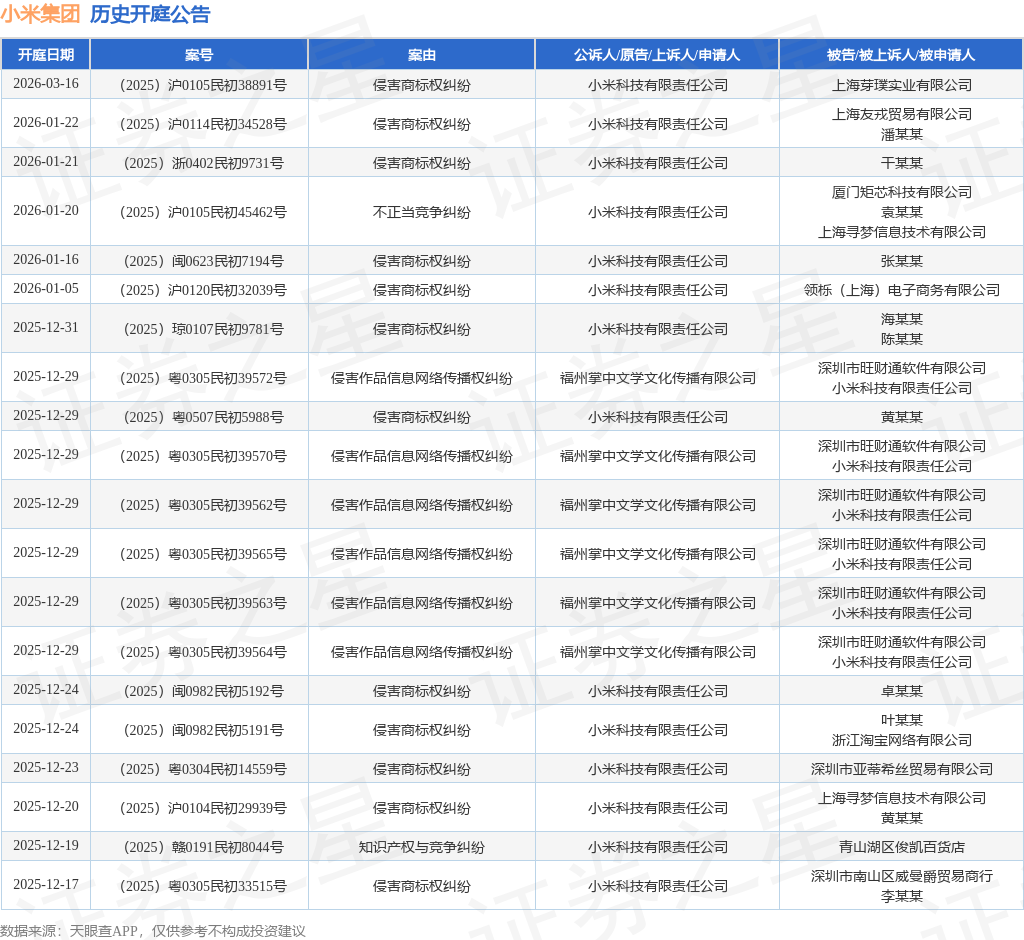Select case number 粤0305民初39562号
The width and height of the screenshot is (1024, 940).
tap(203, 505)
